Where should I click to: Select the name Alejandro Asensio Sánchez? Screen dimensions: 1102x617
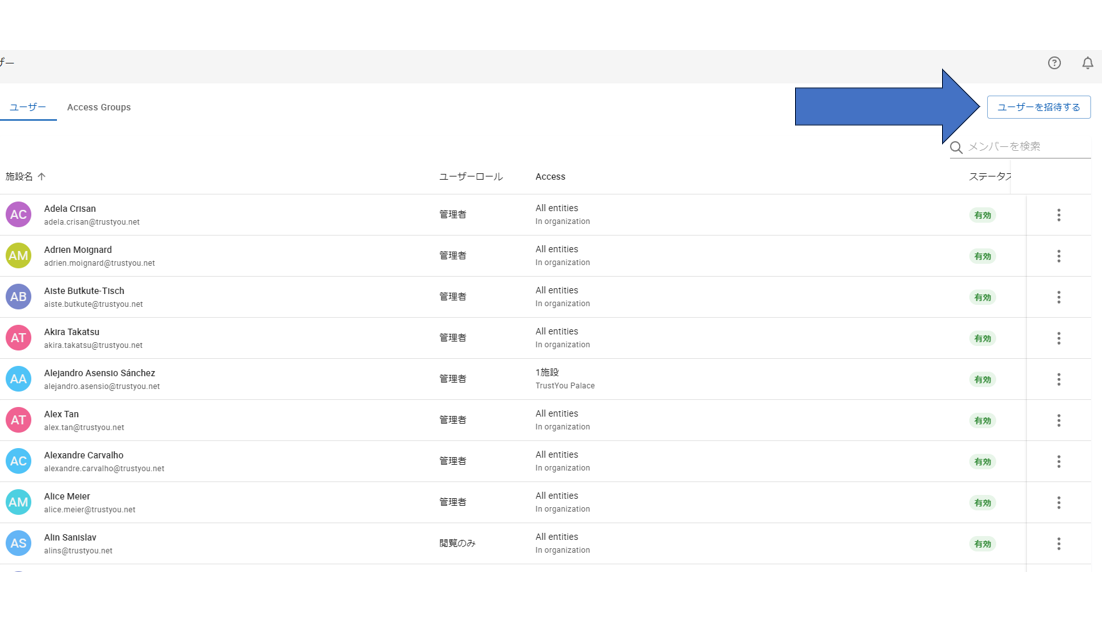[x=99, y=373]
